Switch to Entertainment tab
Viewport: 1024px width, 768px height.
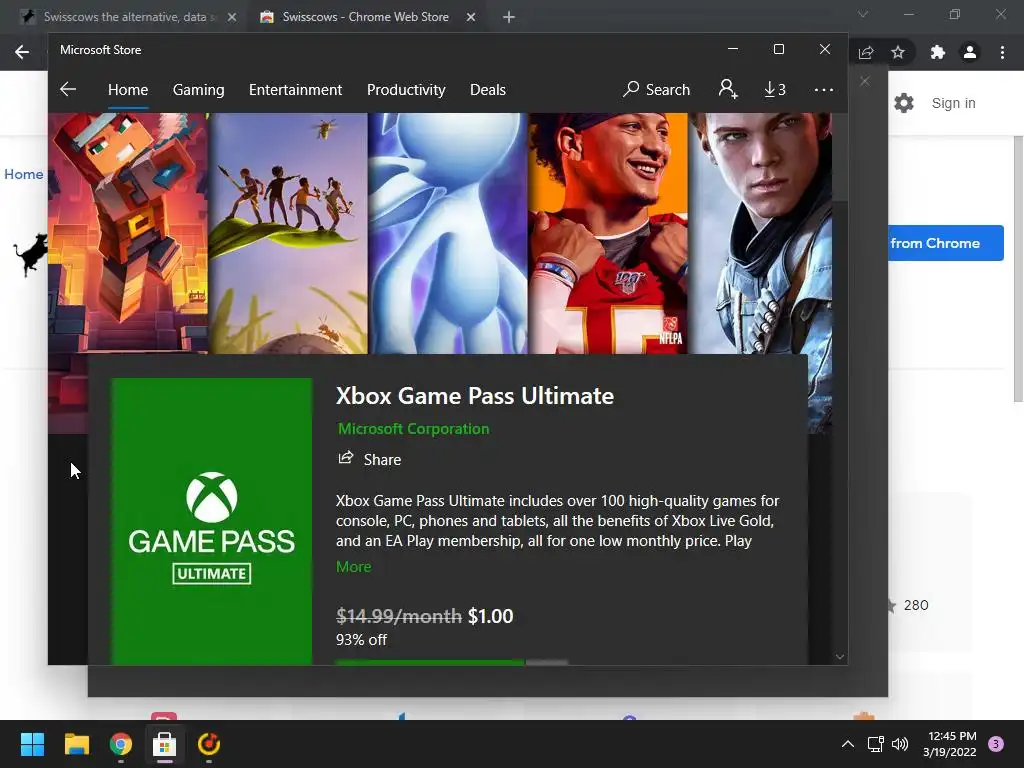click(295, 89)
